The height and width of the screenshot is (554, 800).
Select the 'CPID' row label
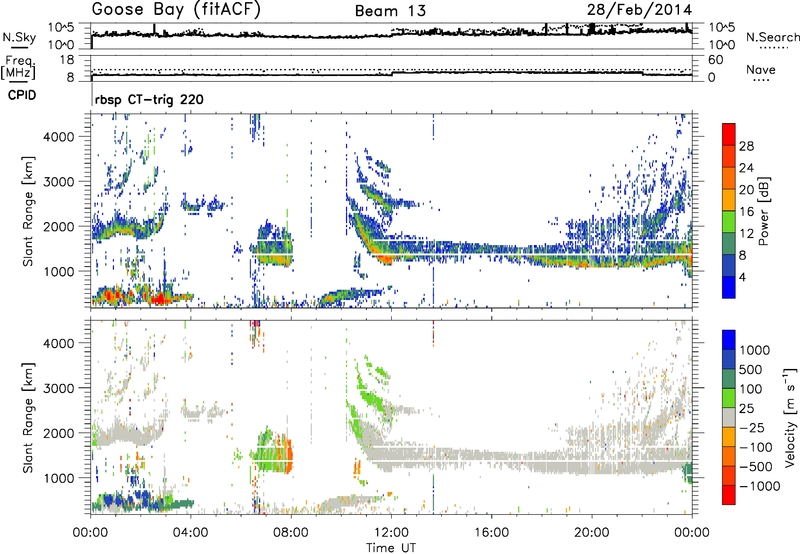(x=22, y=95)
